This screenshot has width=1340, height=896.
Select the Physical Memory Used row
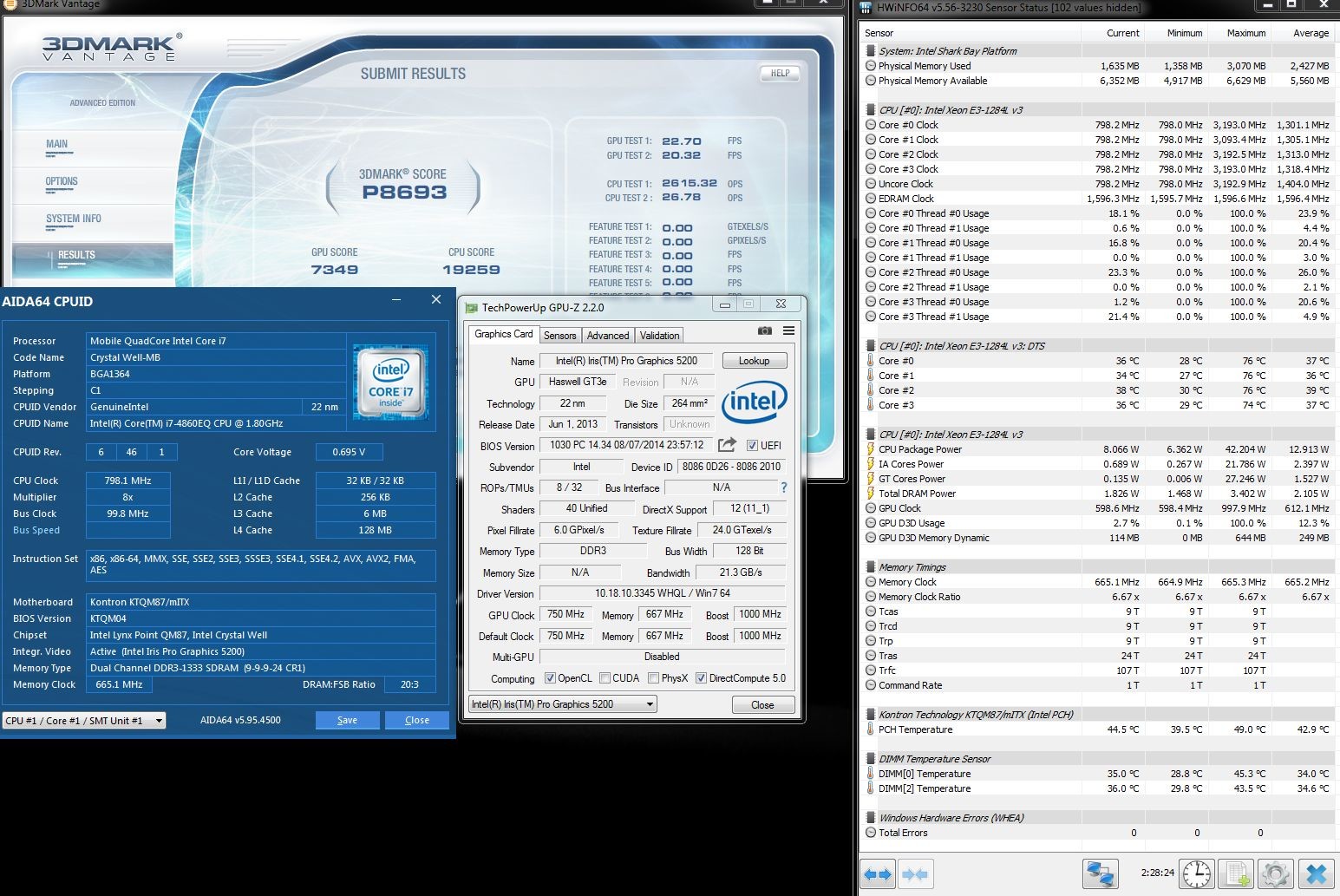point(1097,66)
